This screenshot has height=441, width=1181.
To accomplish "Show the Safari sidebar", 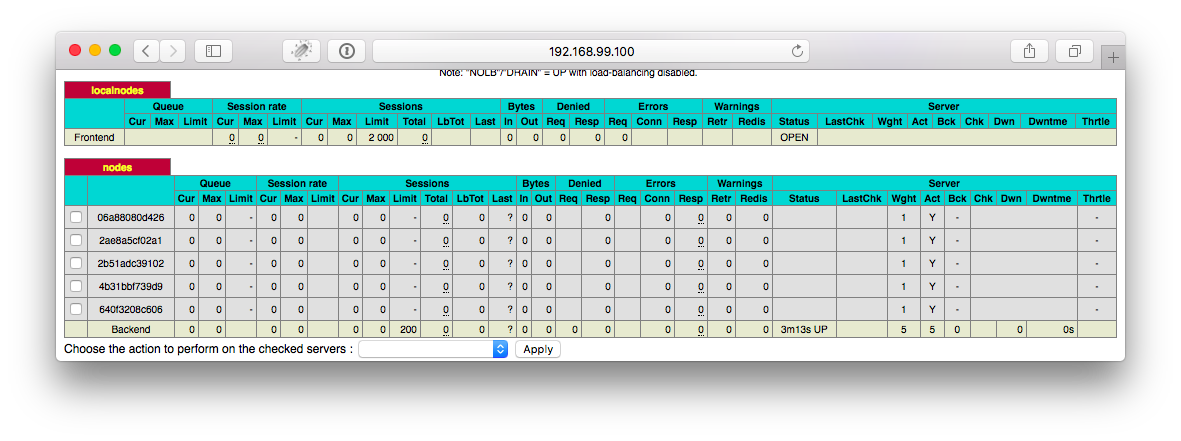I will click(213, 51).
